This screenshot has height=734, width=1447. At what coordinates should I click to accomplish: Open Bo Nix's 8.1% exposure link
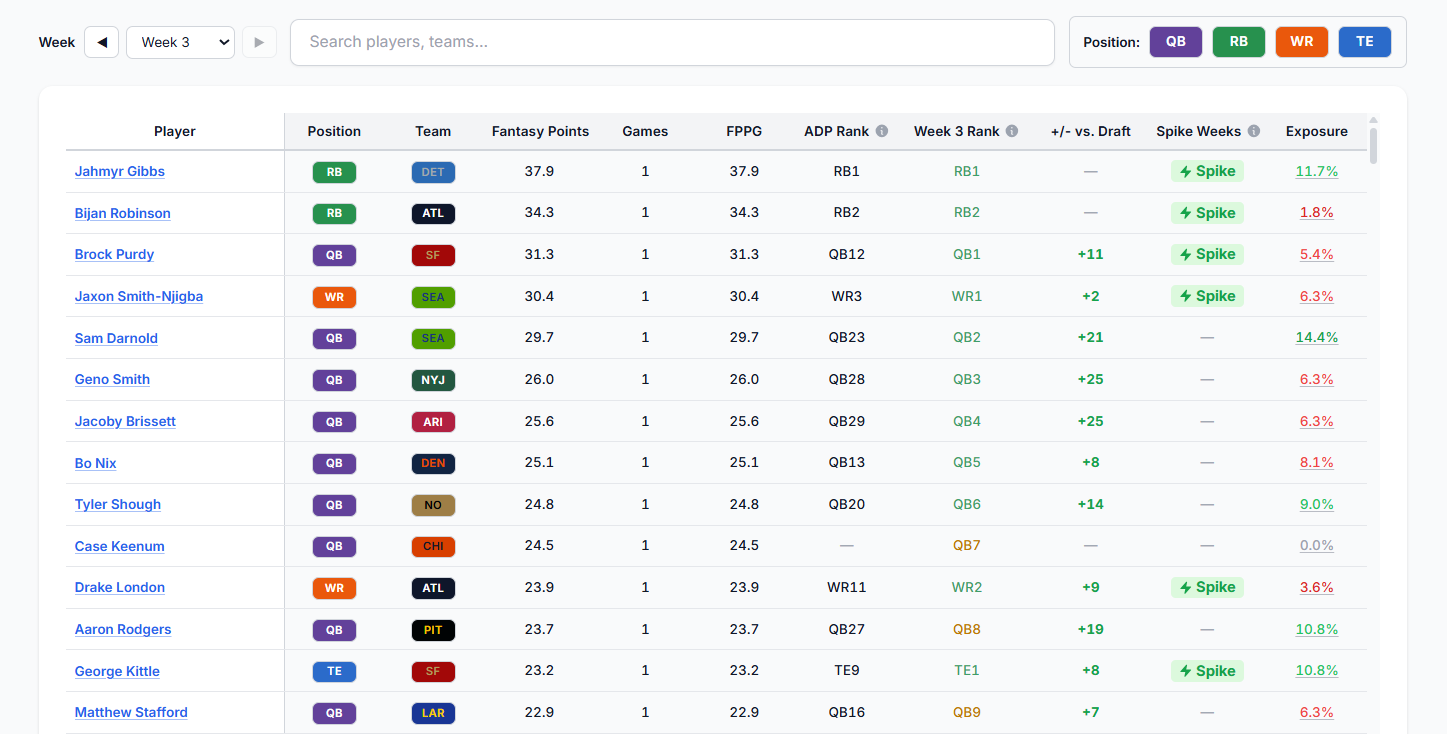[1316, 463]
